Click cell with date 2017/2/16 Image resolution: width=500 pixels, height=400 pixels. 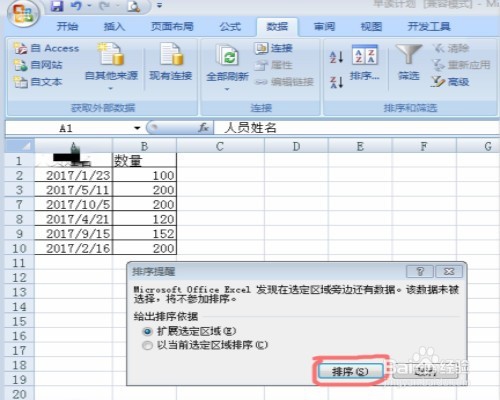pos(73,249)
